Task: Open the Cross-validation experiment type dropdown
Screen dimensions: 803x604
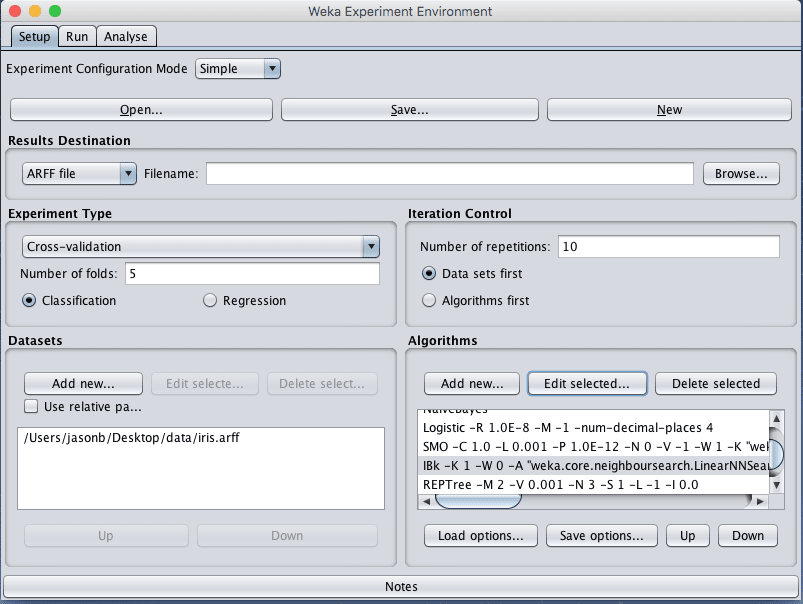Action: (201, 246)
